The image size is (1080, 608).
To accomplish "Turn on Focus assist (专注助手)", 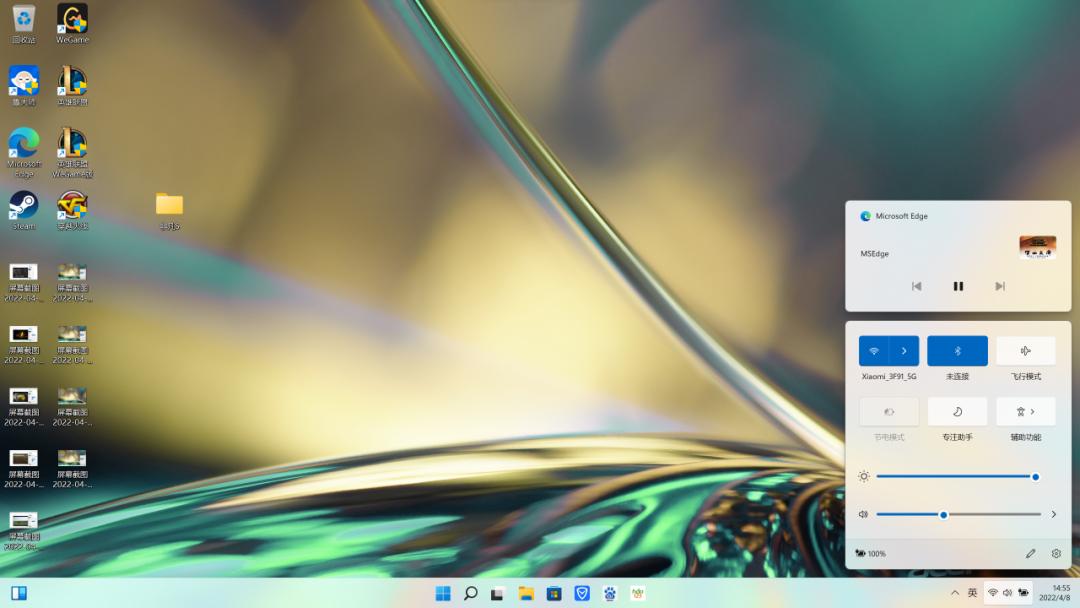I will tap(957, 411).
